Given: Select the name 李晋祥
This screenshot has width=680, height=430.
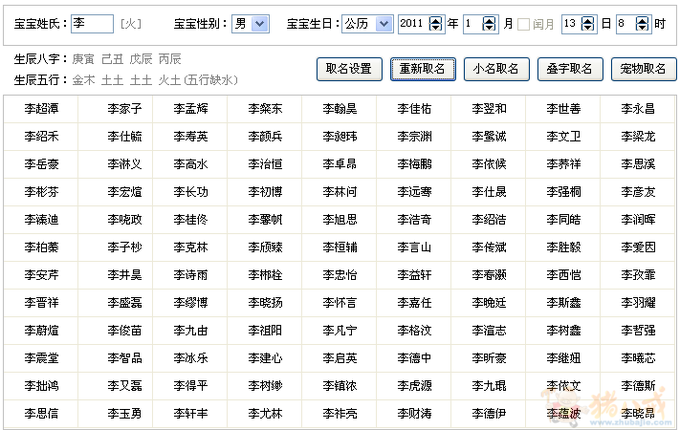Looking at the screenshot, I should (x=41, y=303).
